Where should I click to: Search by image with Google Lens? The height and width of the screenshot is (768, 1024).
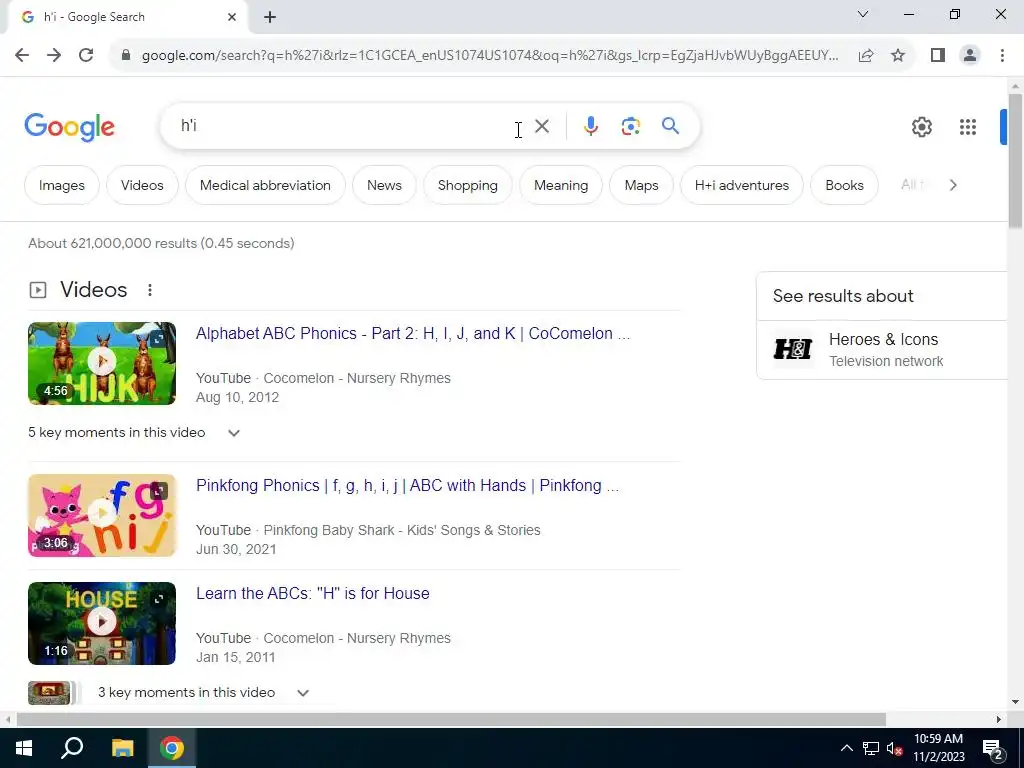[630, 126]
